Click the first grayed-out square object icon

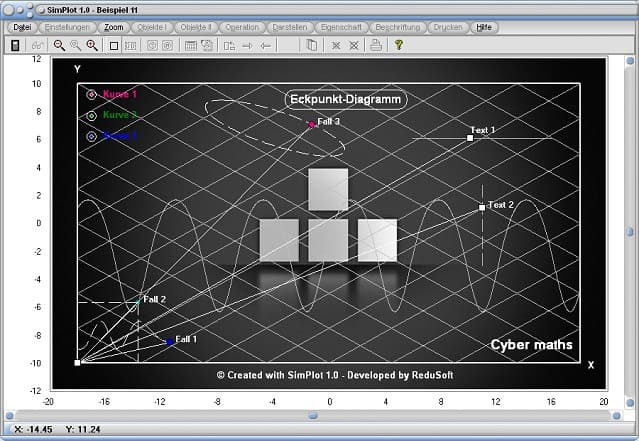(x=152, y=45)
